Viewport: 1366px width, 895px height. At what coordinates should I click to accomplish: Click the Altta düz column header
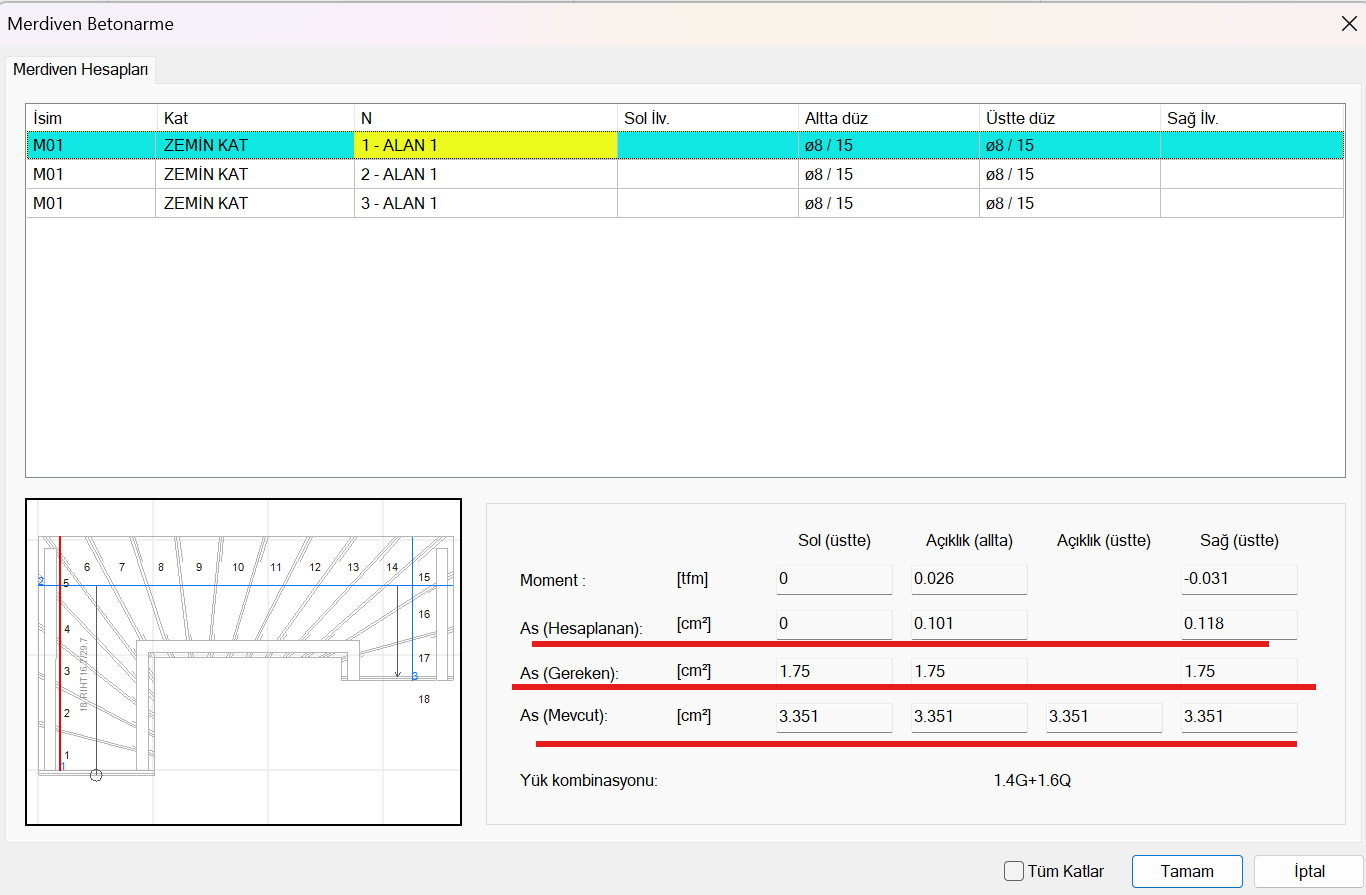888,118
